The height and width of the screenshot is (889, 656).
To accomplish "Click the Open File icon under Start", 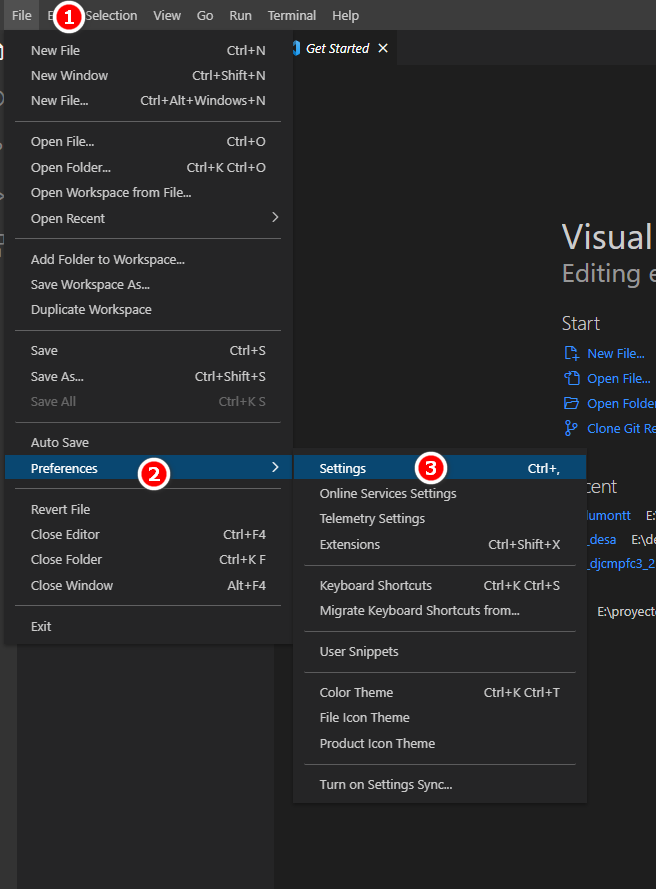I will pyautogui.click(x=571, y=378).
